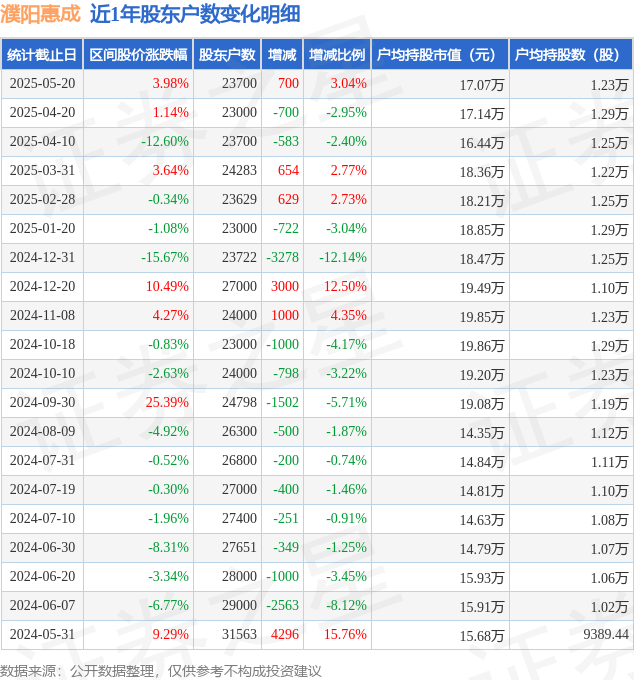The height and width of the screenshot is (680, 634).
Task: Click the title text 近1年股东户数变化明细
Action: pos(195,14)
